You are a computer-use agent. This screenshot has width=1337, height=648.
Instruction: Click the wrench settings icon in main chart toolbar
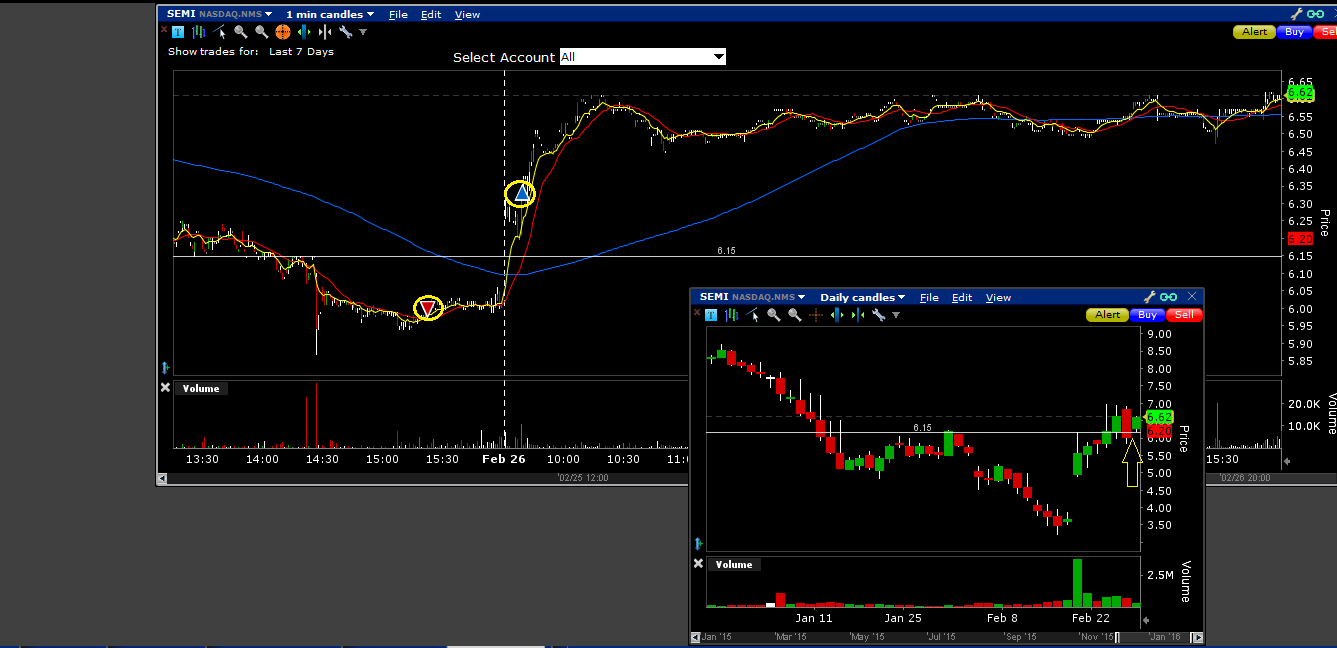coord(346,32)
